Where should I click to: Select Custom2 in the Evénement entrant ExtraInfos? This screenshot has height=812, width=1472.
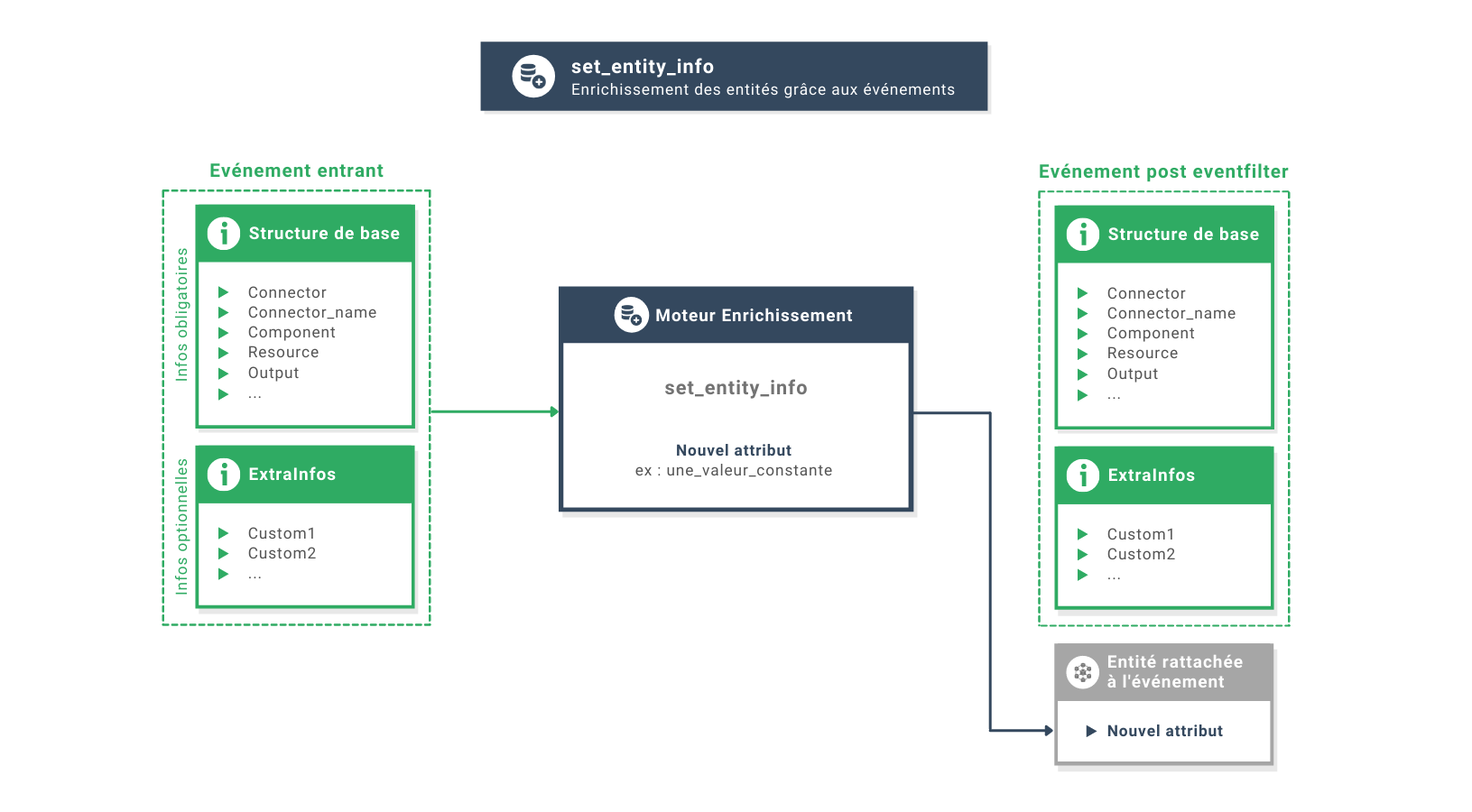pyautogui.click(x=282, y=553)
